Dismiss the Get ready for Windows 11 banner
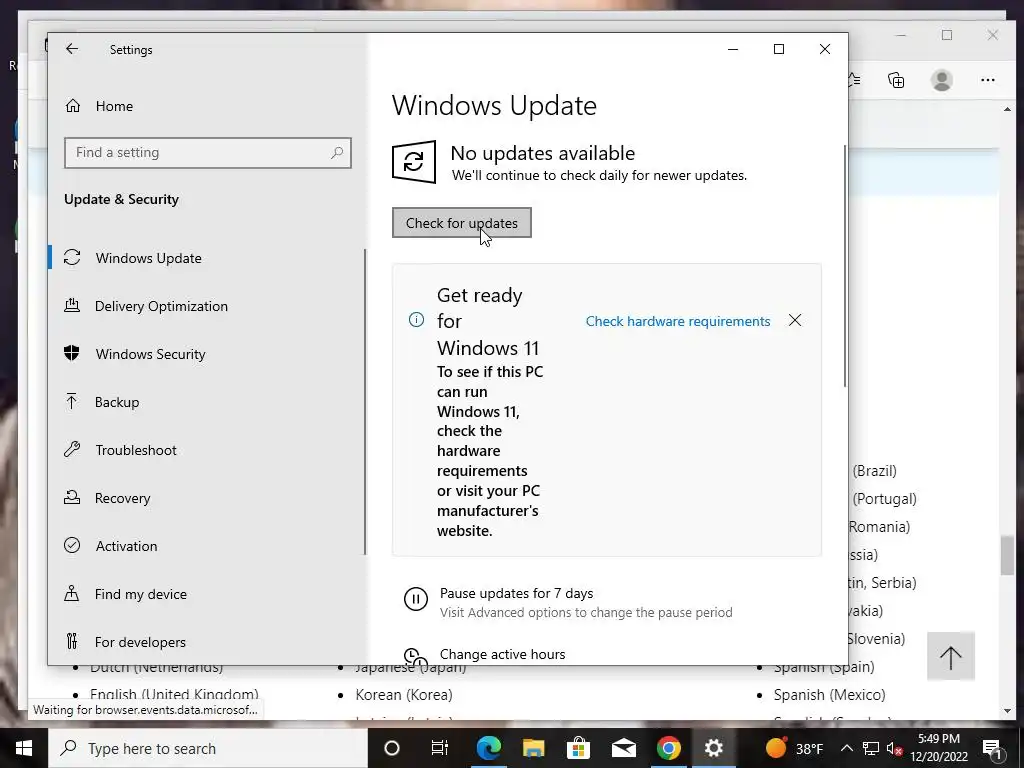The height and width of the screenshot is (768, 1024). [795, 320]
